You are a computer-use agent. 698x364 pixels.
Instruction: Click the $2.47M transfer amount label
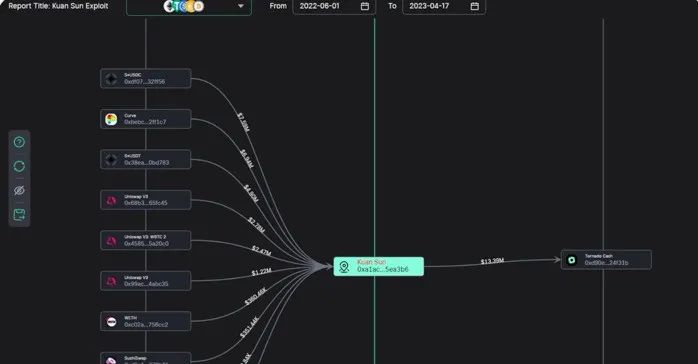(261, 251)
